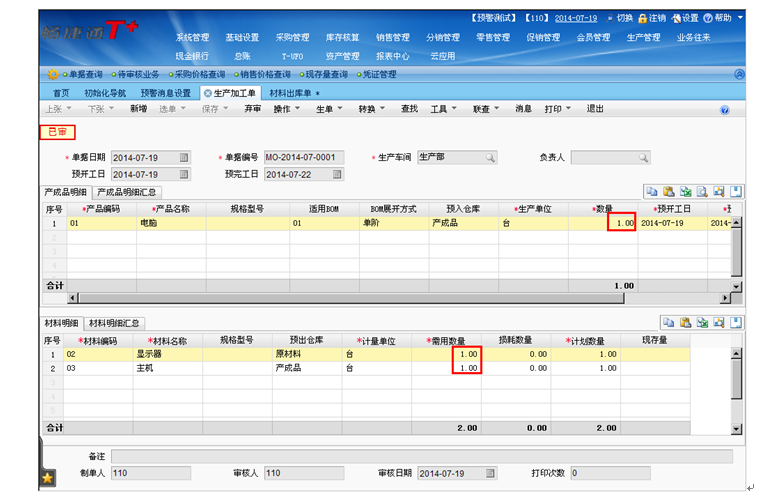772x502 pixels.
Task: Open calendar picker for 单据日期
Action: click(184, 158)
